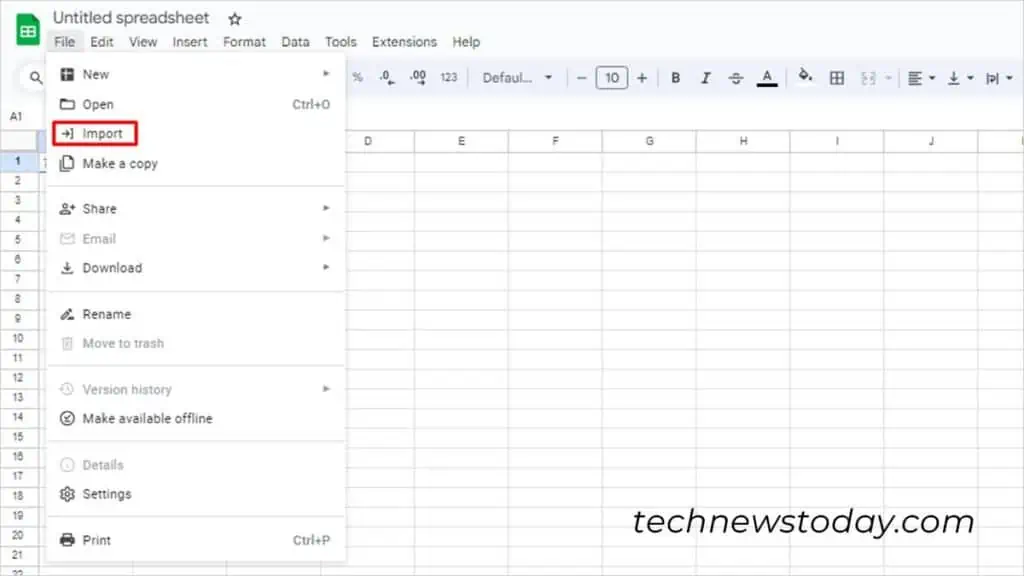This screenshot has height=576, width=1024.
Task: Open the Format menu
Action: (244, 42)
